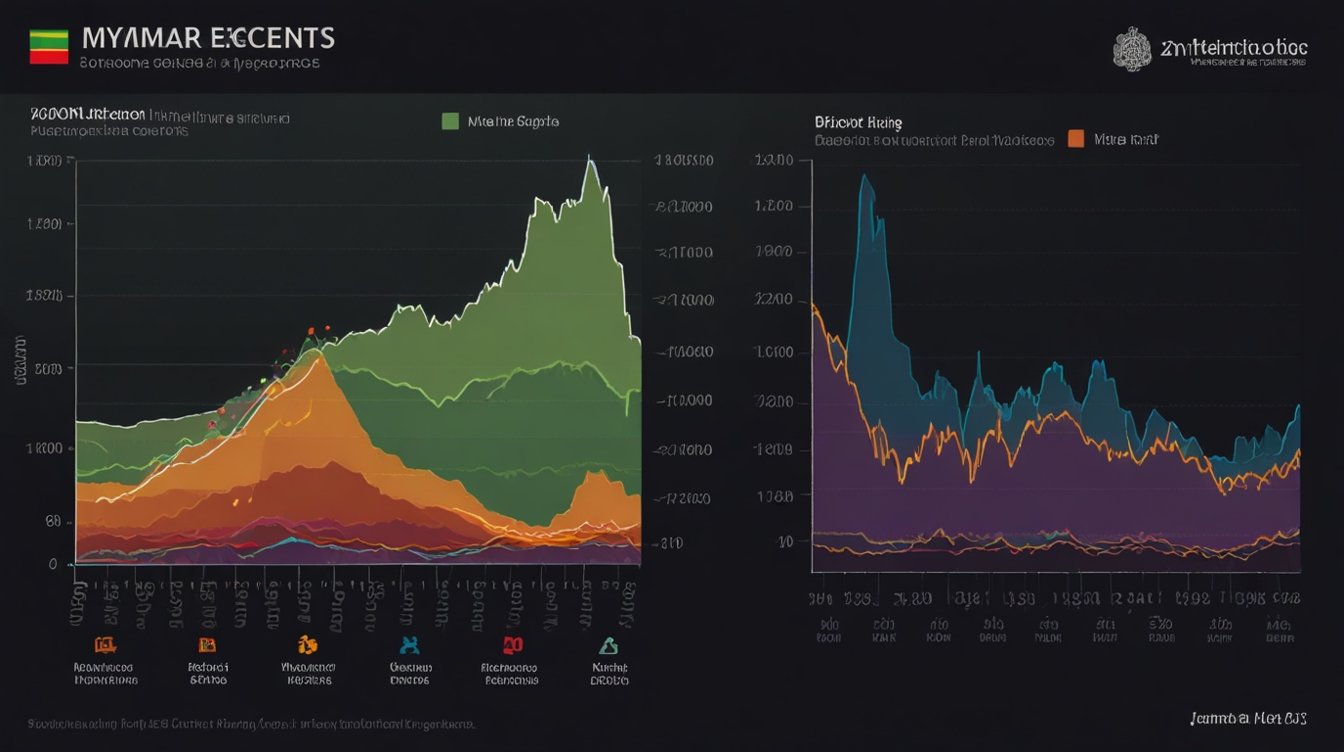Select the yellow-orange blob icon below chart

tap(308, 645)
